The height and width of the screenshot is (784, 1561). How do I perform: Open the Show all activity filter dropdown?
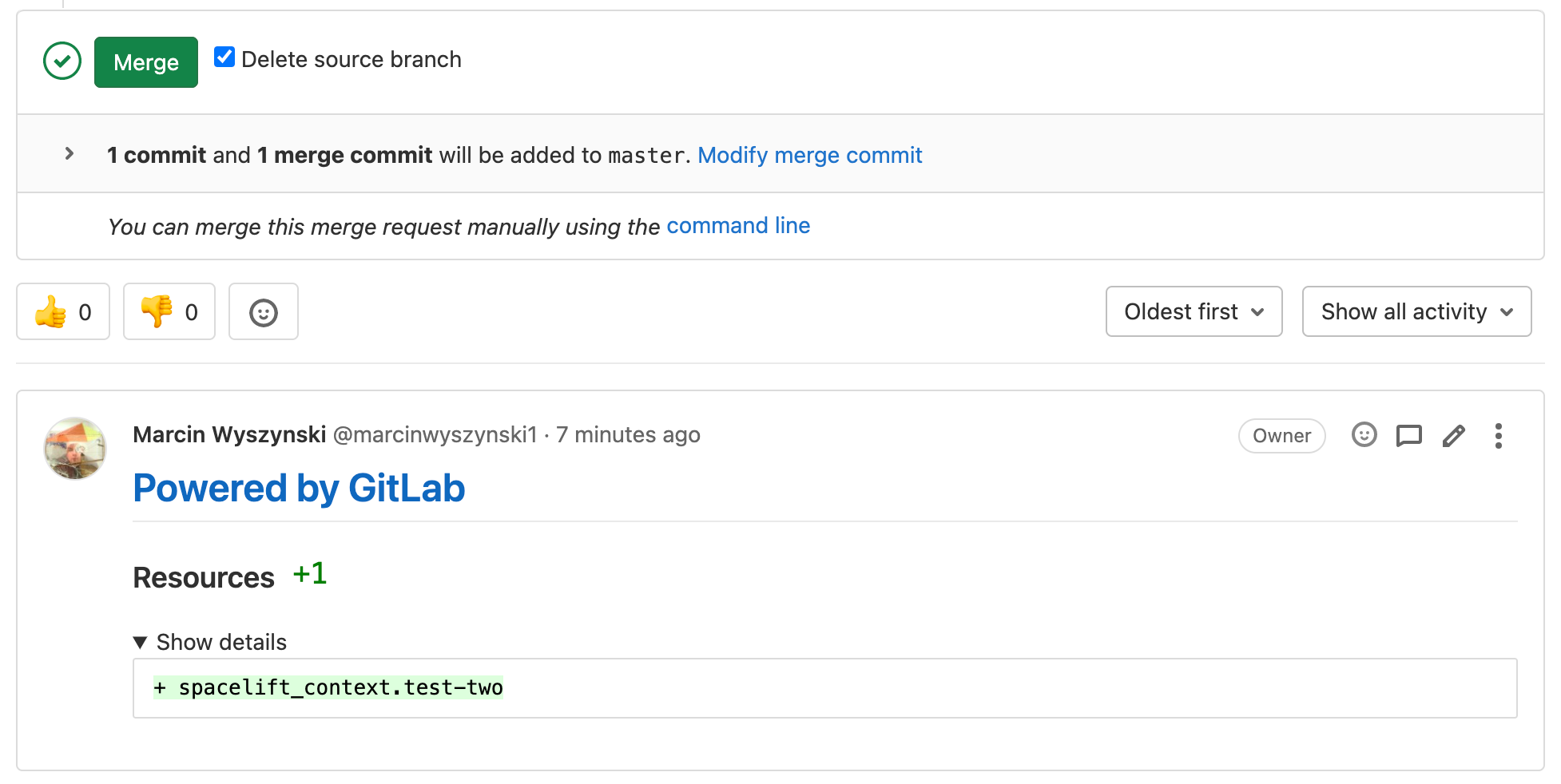[1416, 311]
